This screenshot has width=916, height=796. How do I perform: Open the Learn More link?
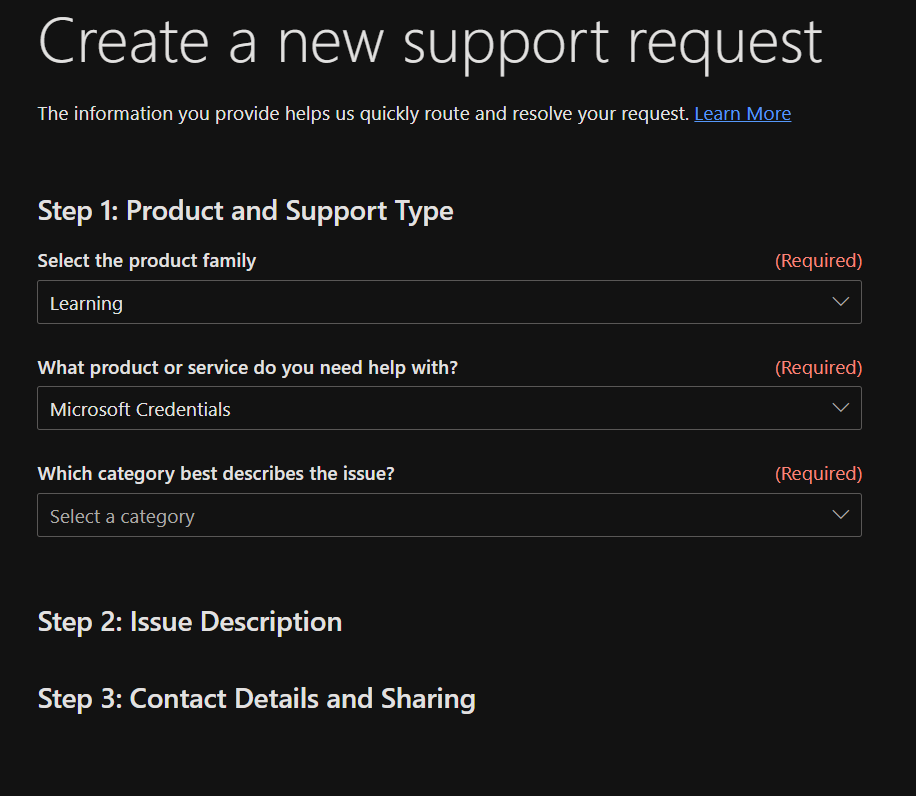click(x=742, y=113)
